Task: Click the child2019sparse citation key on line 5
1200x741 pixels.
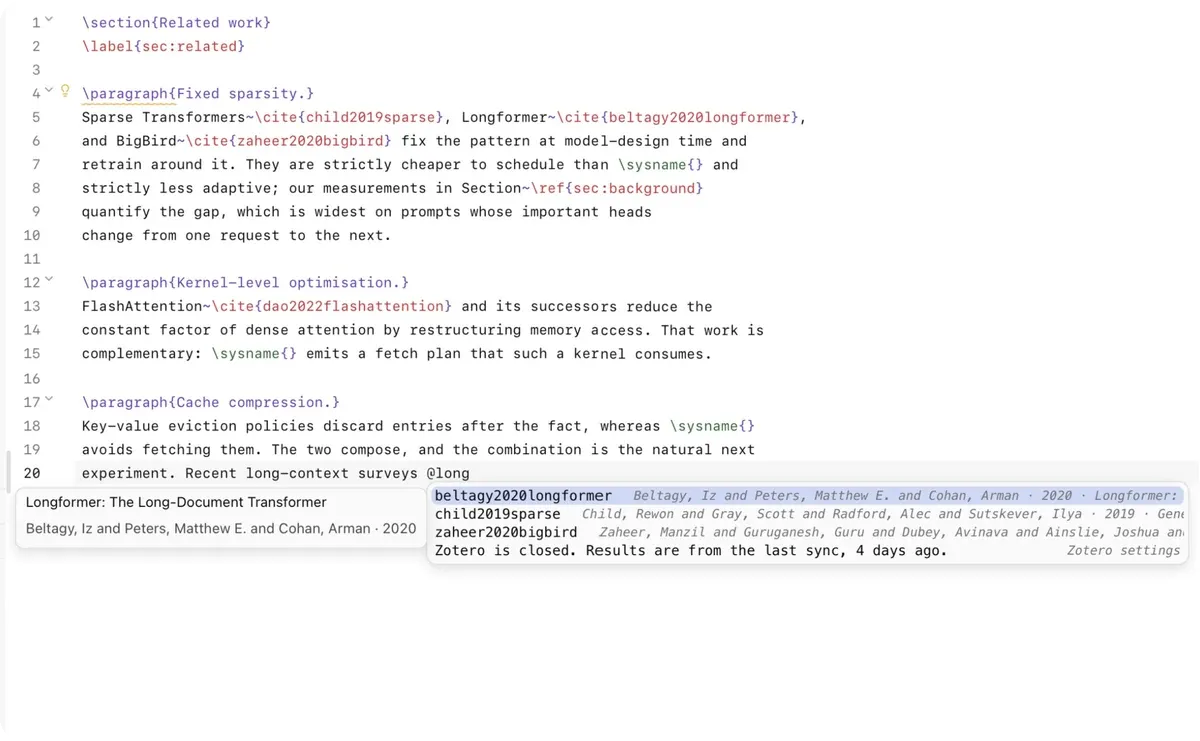Action: click(x=370, y=117)
